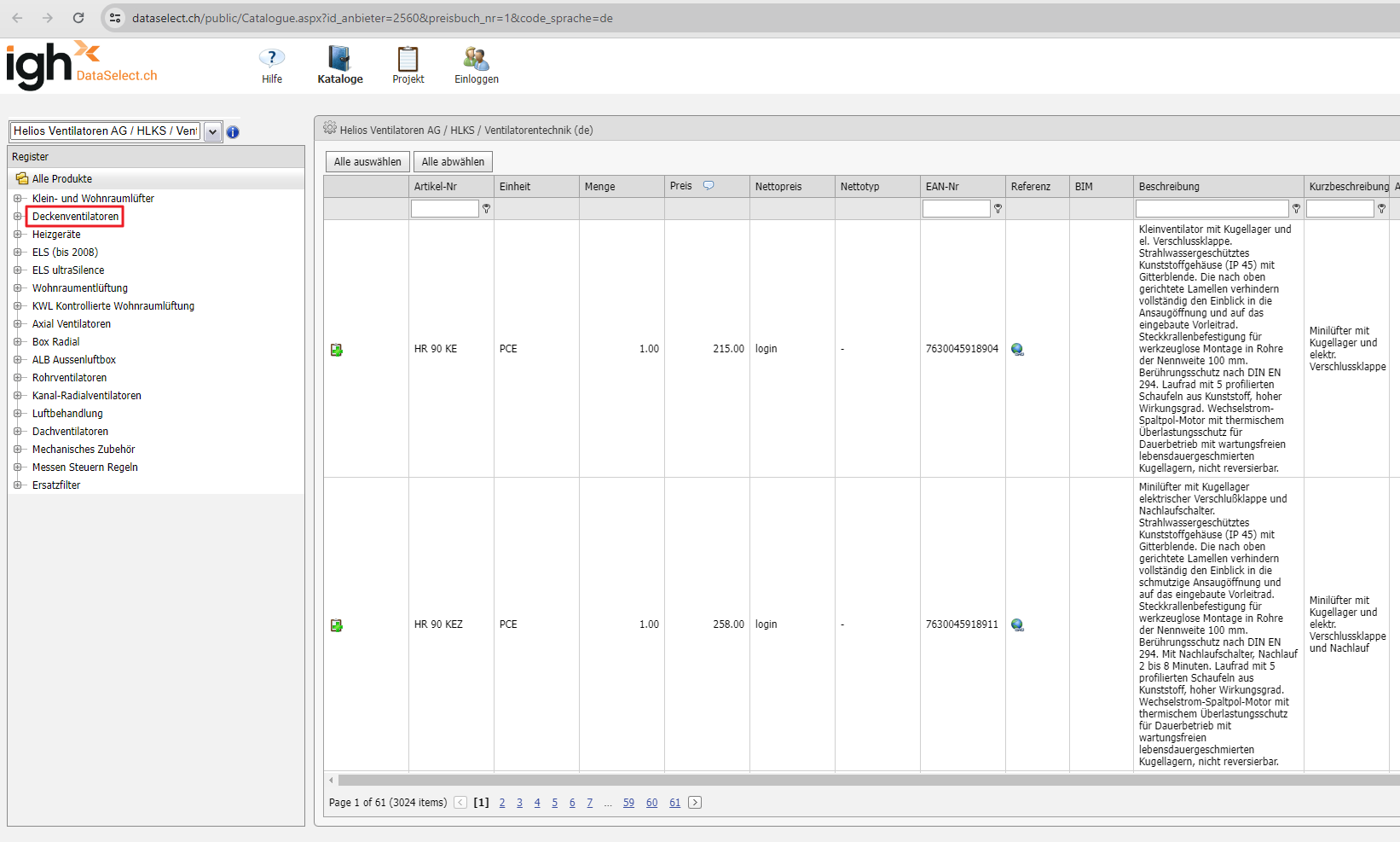Screen dimensions: 1400x842
Task: Go to page 2 link
Action: tap(502, 803)
